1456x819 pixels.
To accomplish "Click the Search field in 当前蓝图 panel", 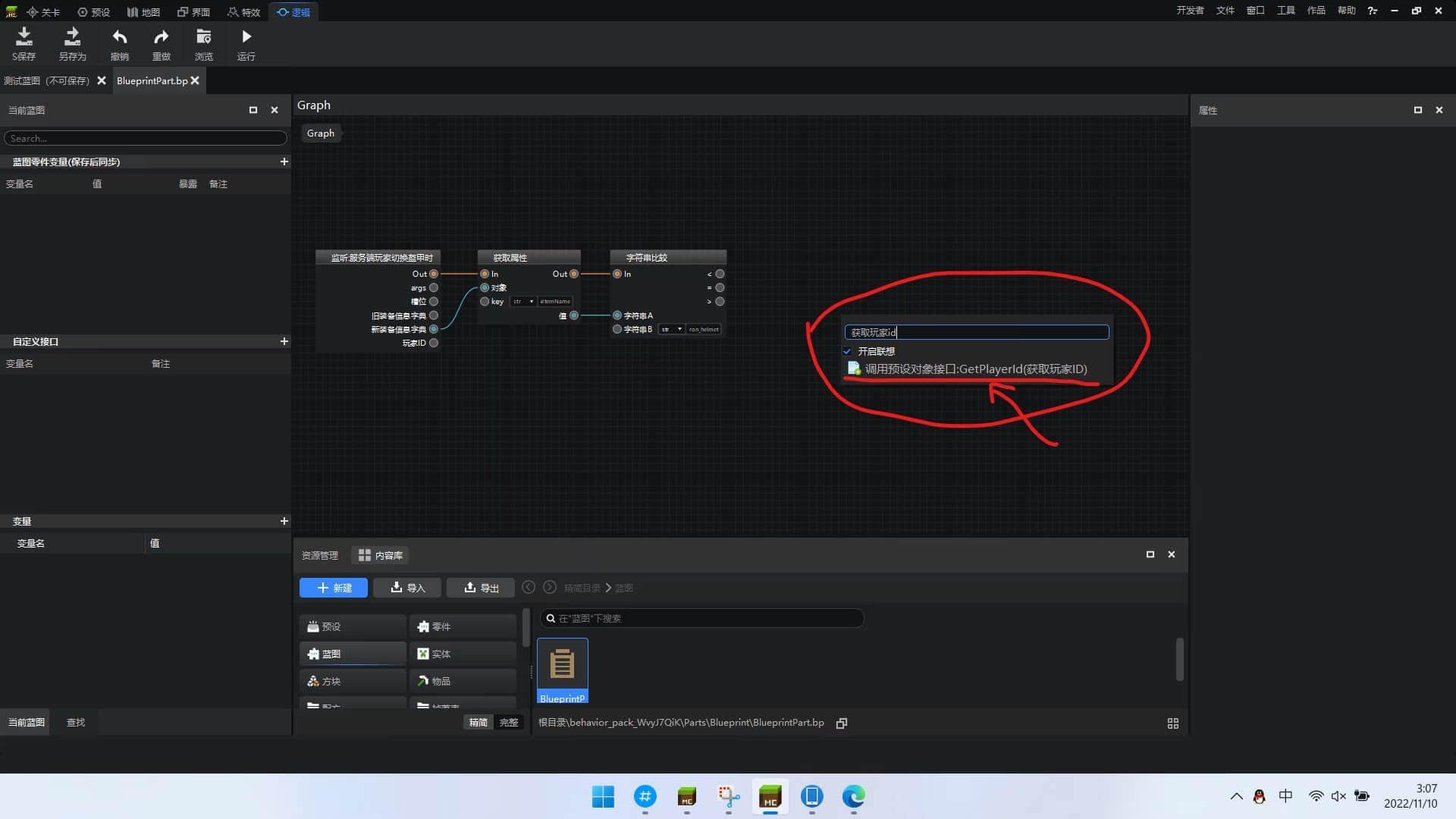I will tap(146, 138).
